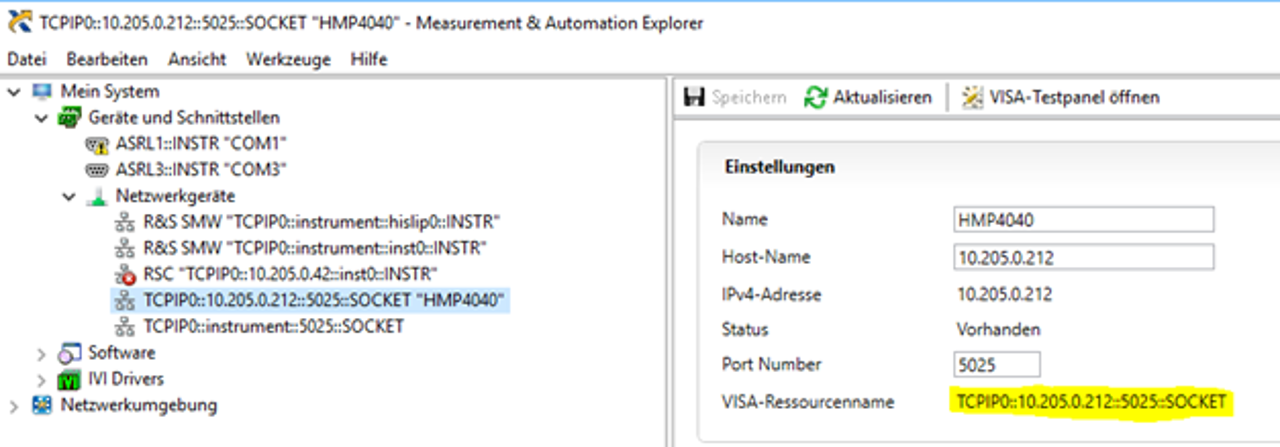Open the Werkzeuge menu
Viewport: 1280px width, 447px height.
coord(288,60)
